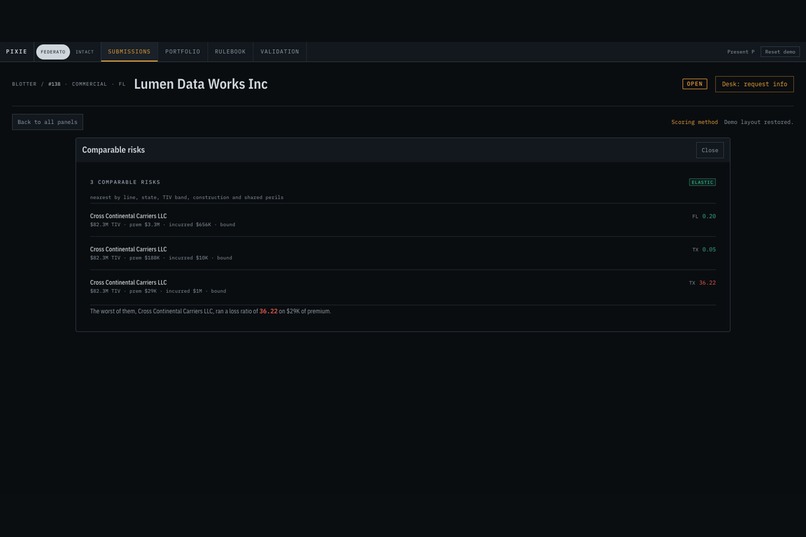806x537 pixels.
Task: Click the Present P button
Action: pyautogui.click(x=741, y=52)
